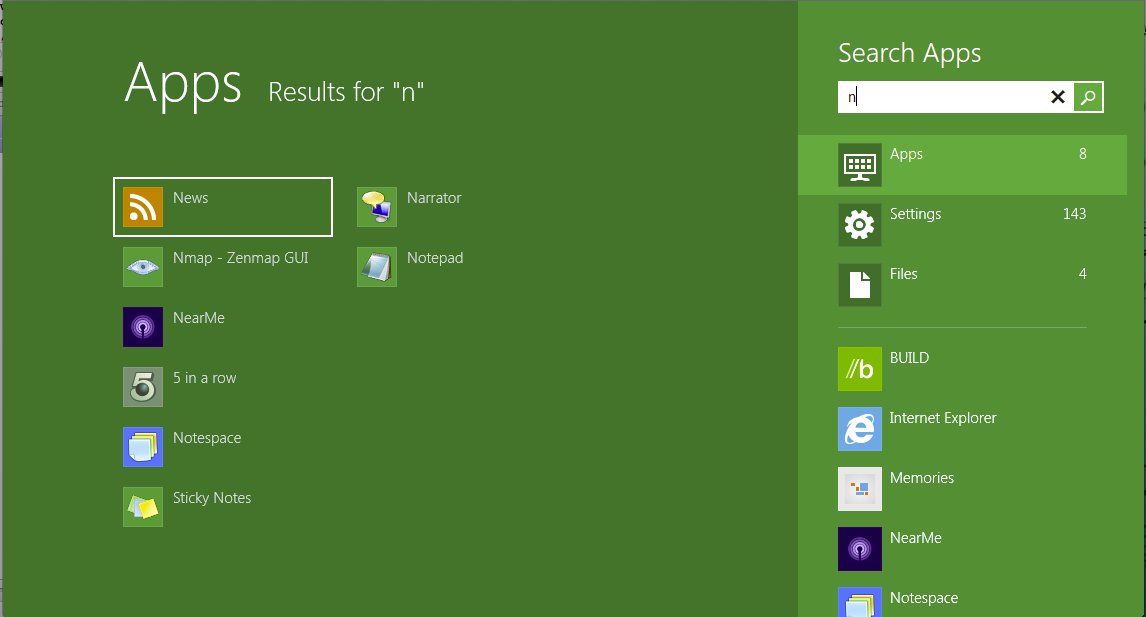
Task: Select Apps search scope label
Action: tap(906, 154)
